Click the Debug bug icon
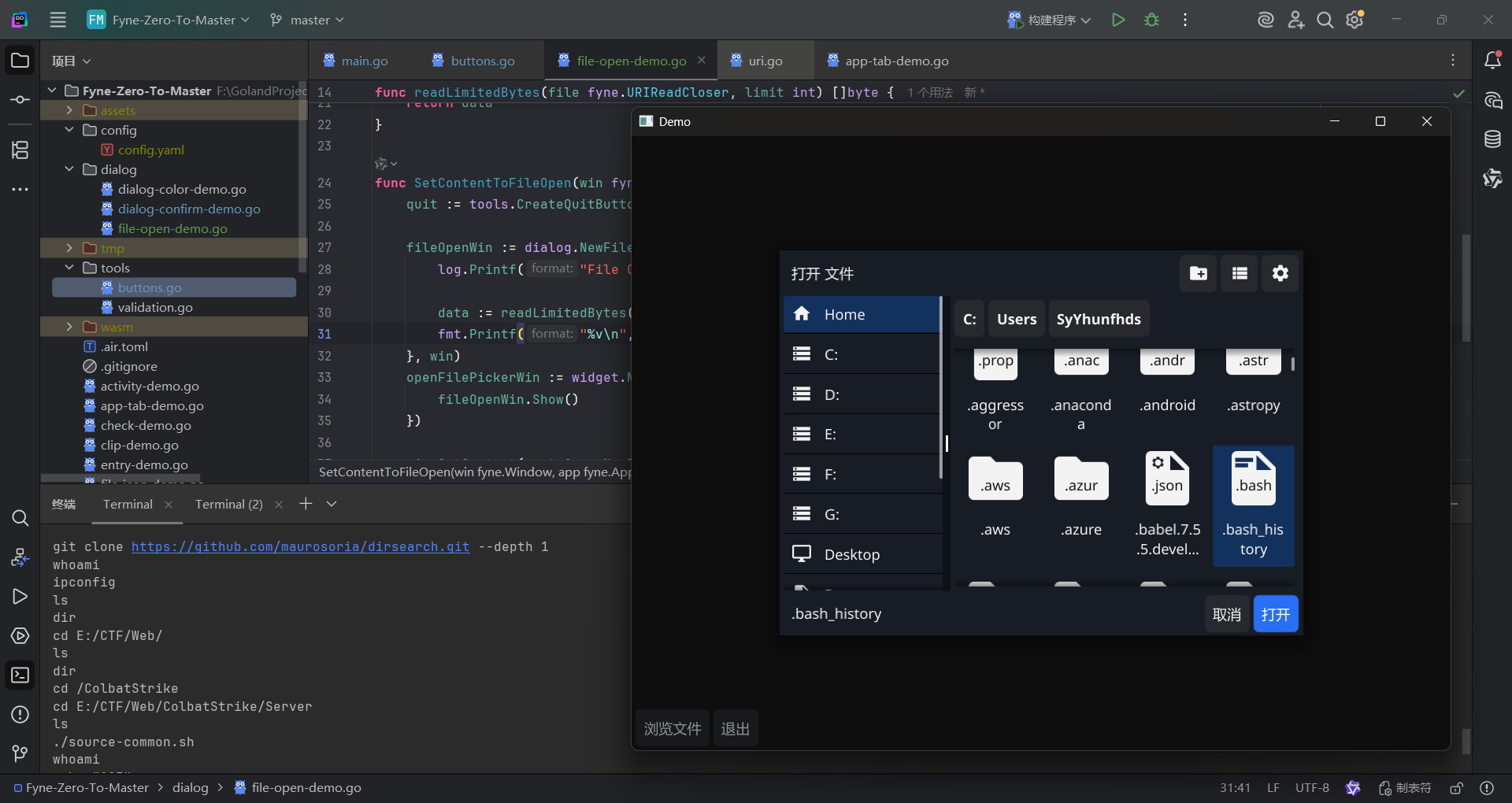 [1151, 20]
